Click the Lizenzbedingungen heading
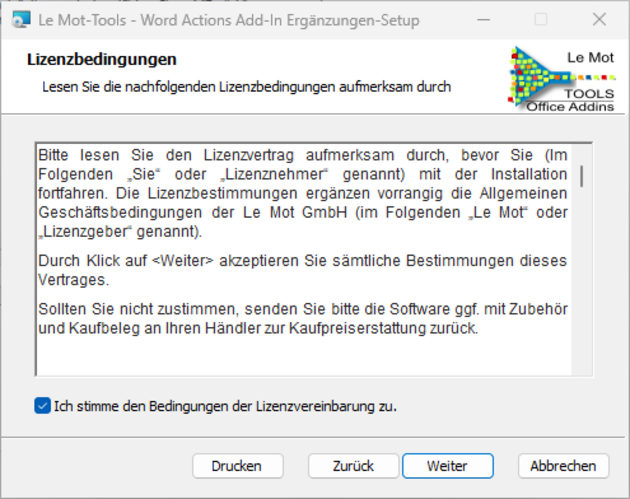The image size is (630, 499). coord(102,59)
